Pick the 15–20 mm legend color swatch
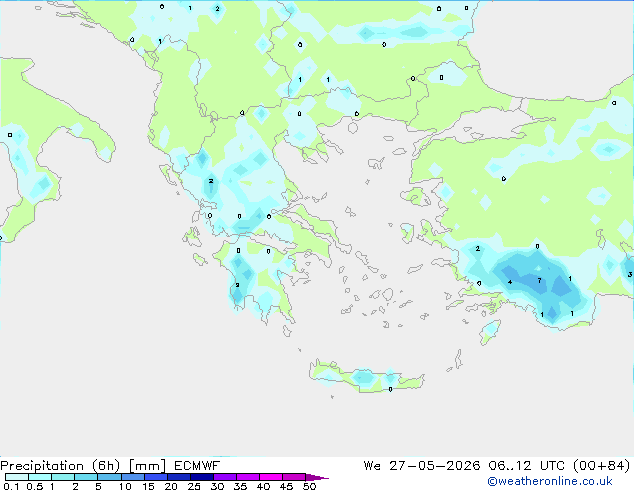Image resolution: width=634 pixels, height=490 pixels. [x=155, y=477]
